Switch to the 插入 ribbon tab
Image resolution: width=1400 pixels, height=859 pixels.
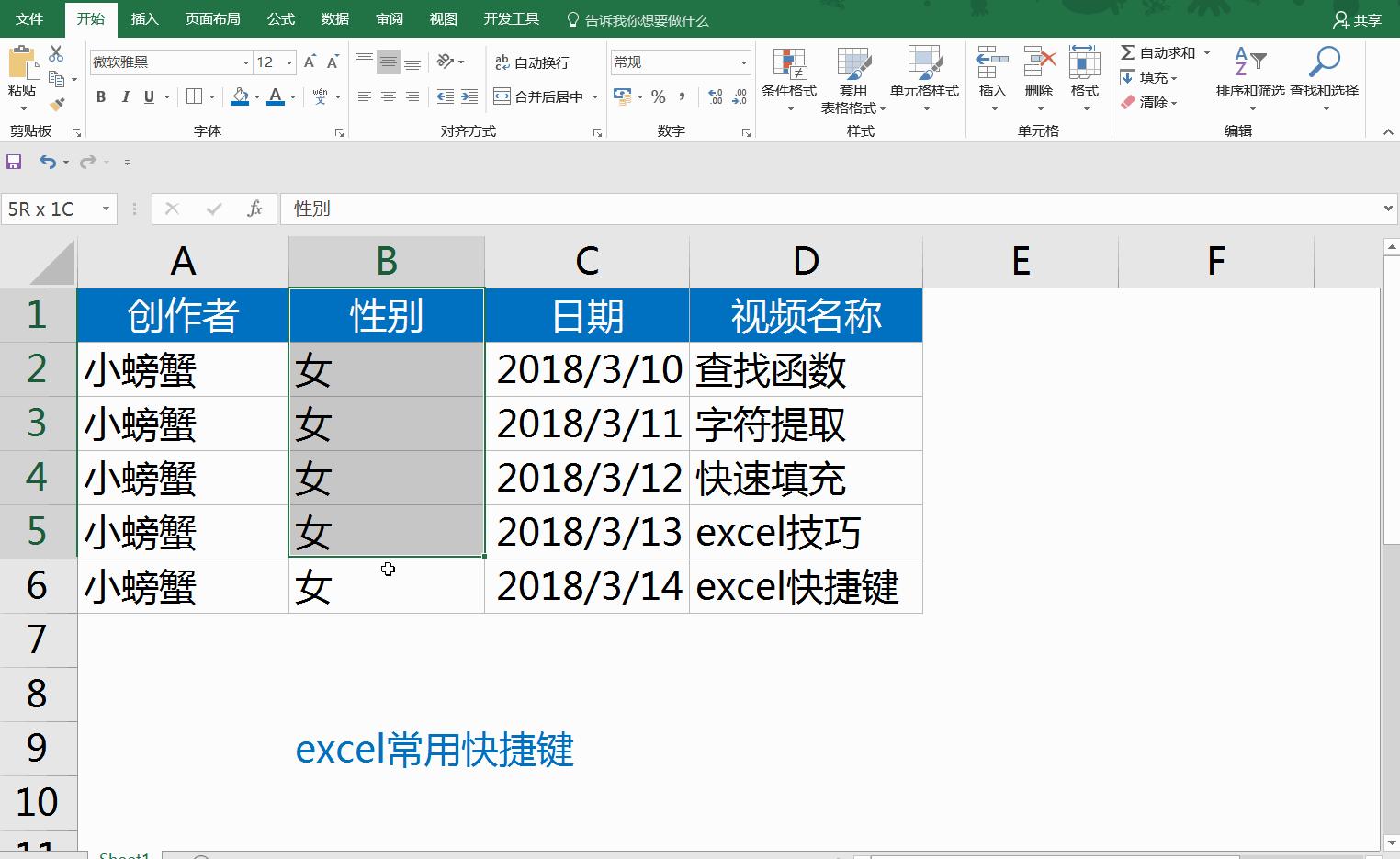point(145,18)
